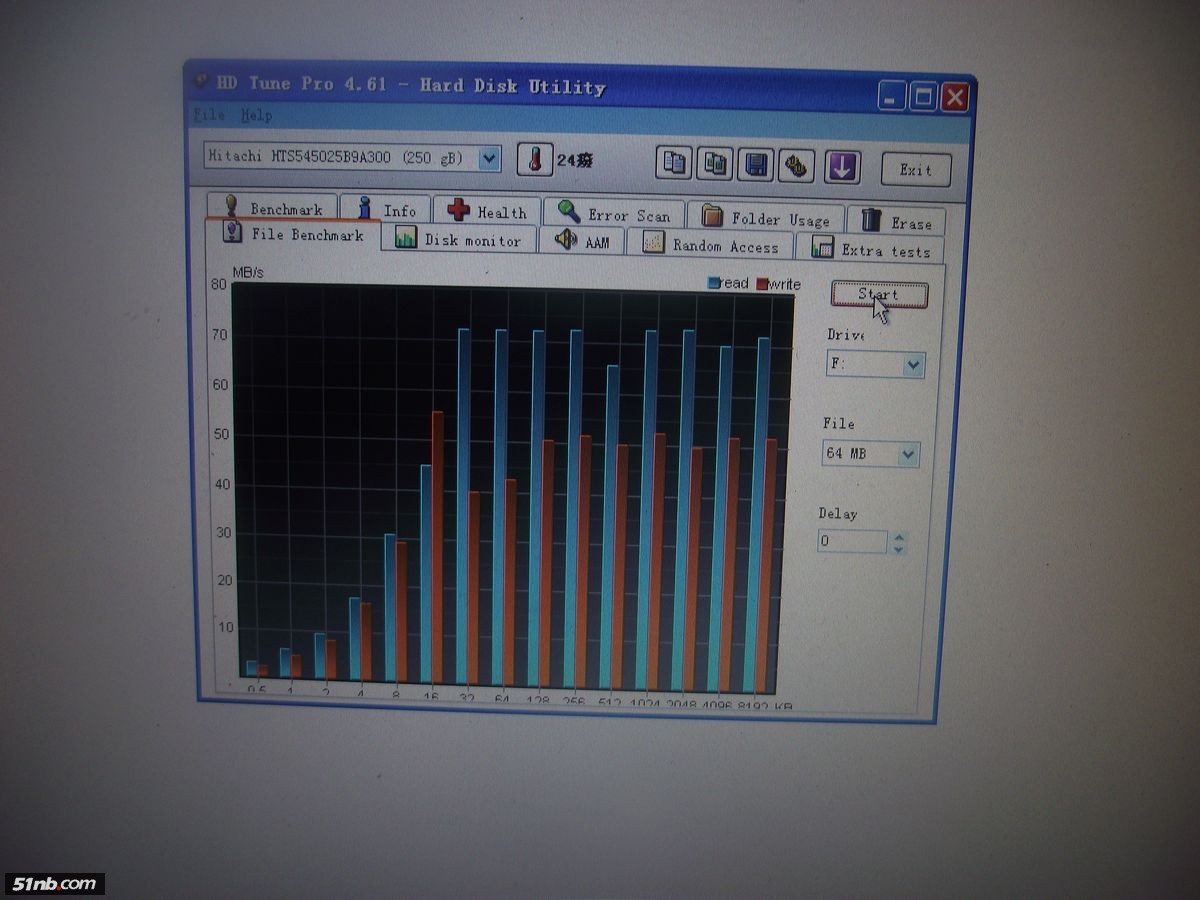
Task: Open the Drive F: dropdown
Action: (x=912, y=366)
